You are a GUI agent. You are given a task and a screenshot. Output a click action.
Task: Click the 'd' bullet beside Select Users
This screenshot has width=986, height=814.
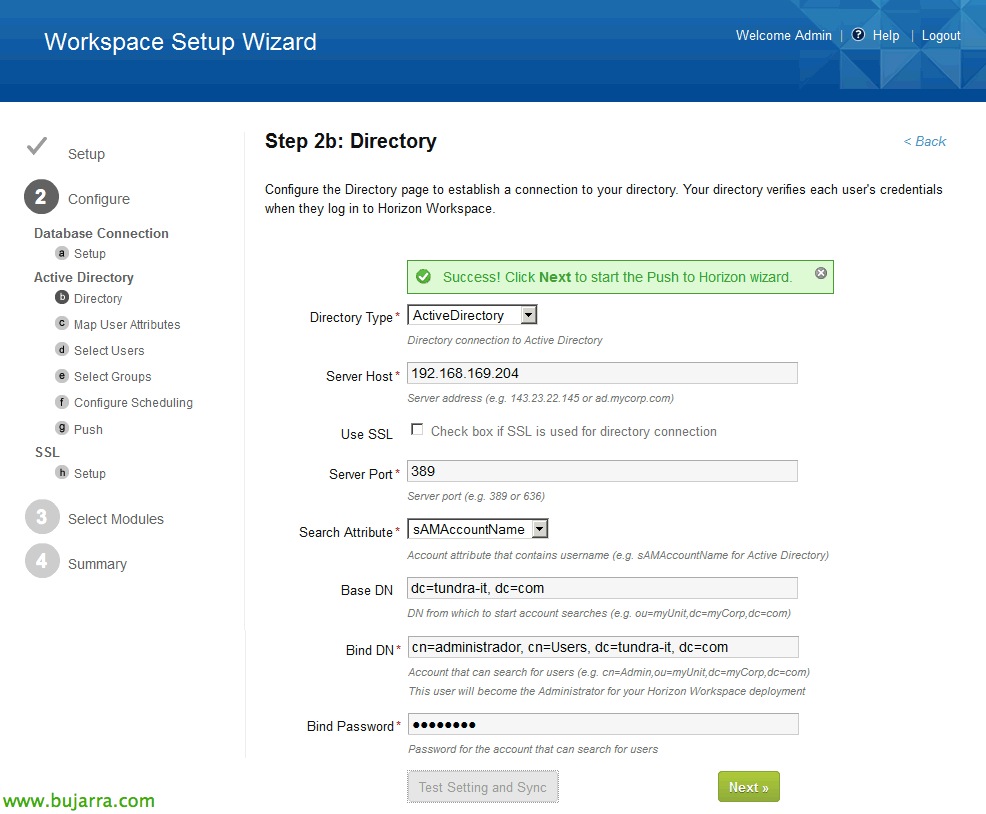(62, 349)
